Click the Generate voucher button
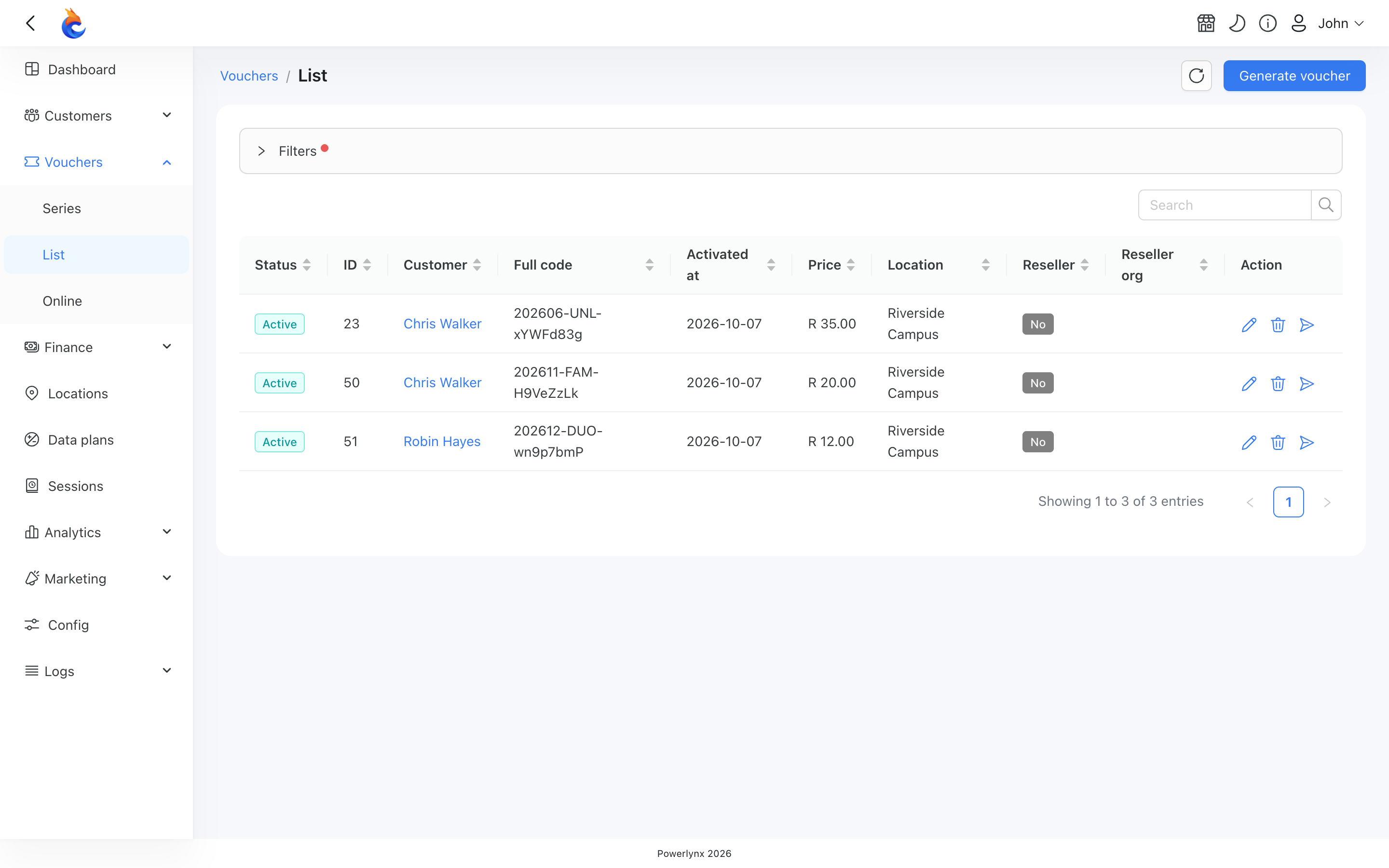Image resolution: width=1389 pixels, height=868 pixels. (x=1294, y=76)
